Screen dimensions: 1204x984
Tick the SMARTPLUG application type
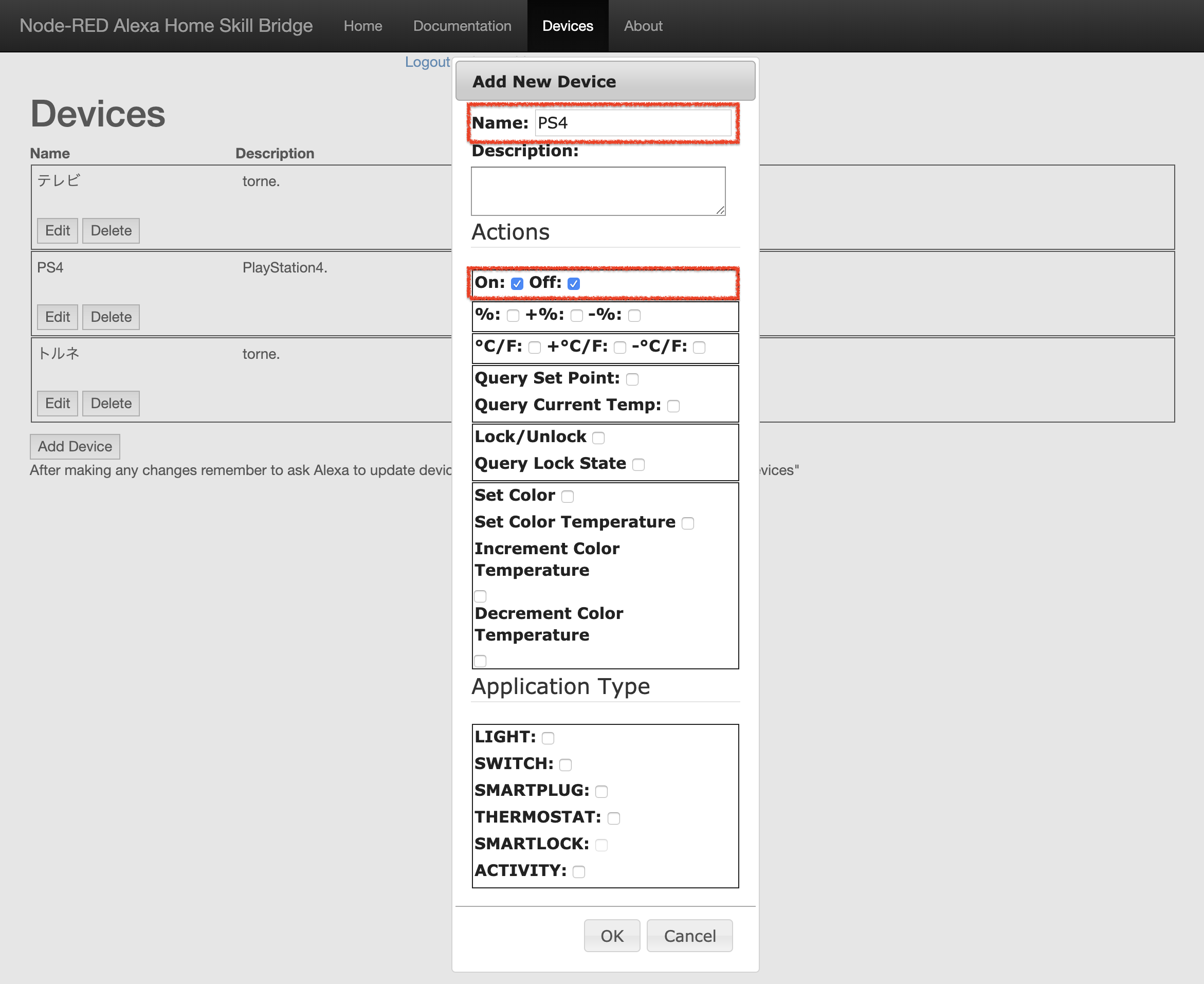(601, 791)
